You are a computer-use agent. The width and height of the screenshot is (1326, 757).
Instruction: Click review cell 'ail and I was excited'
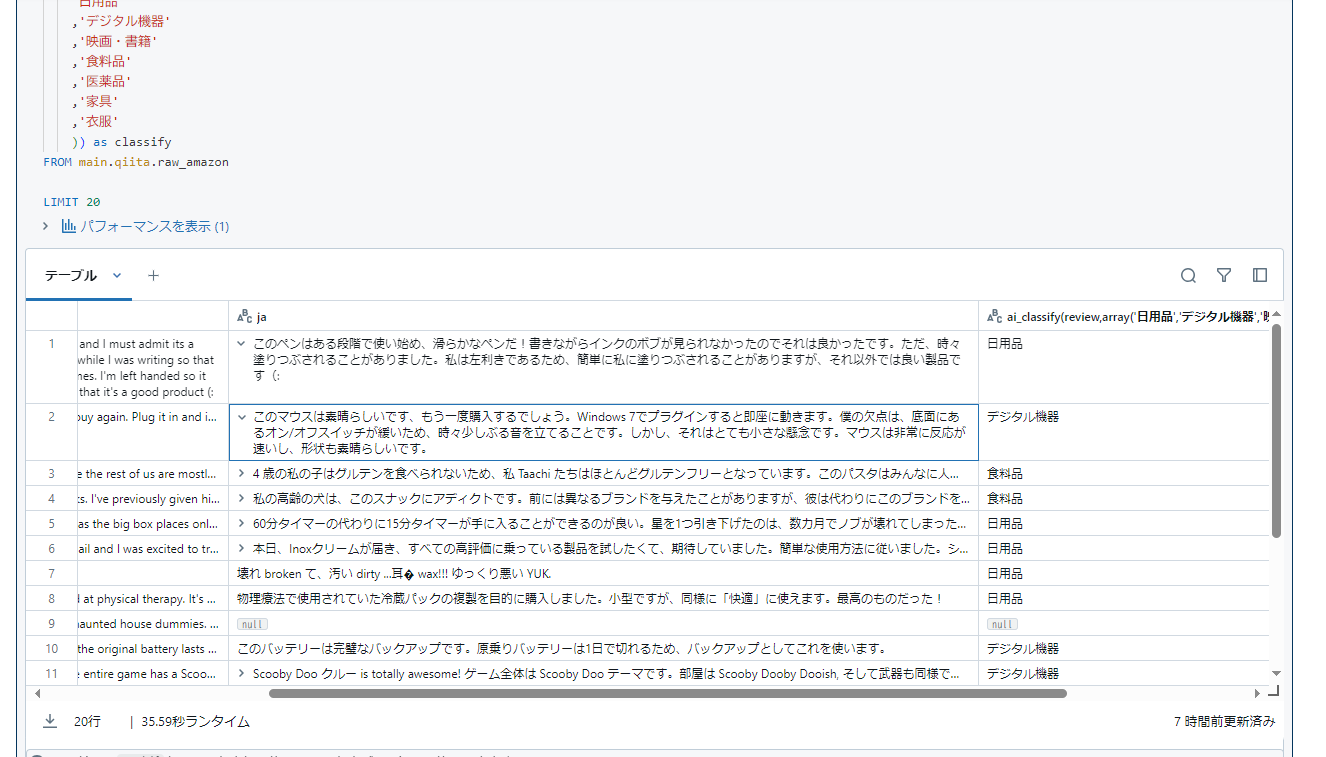pos(152,548)
